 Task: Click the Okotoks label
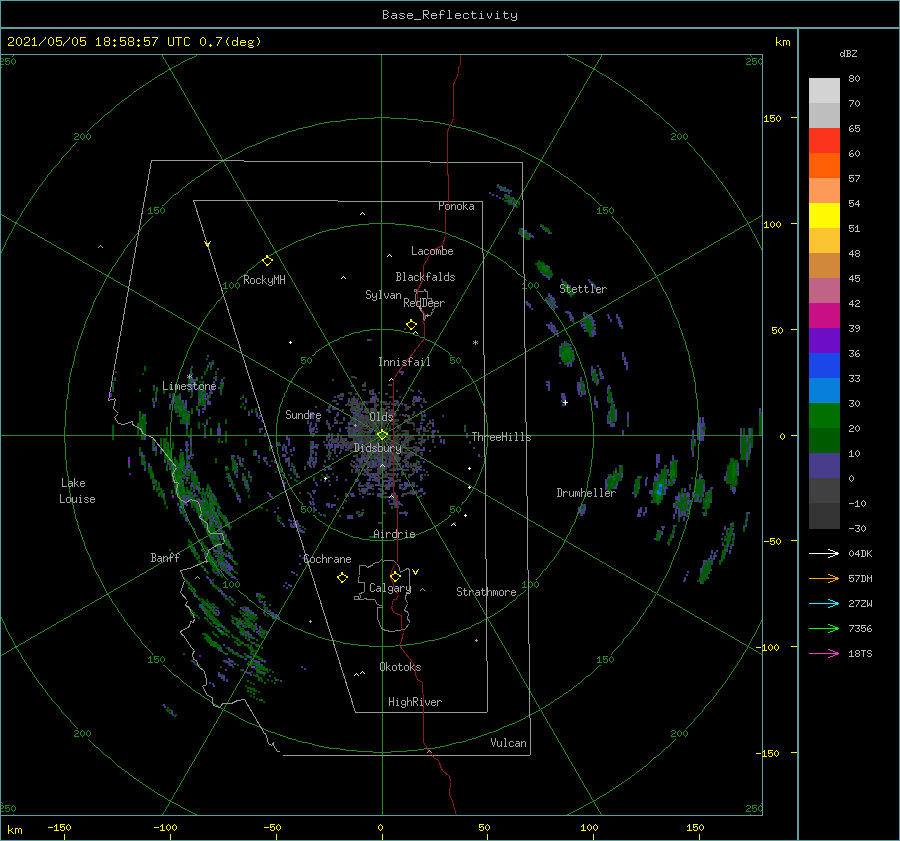[401, 667]
